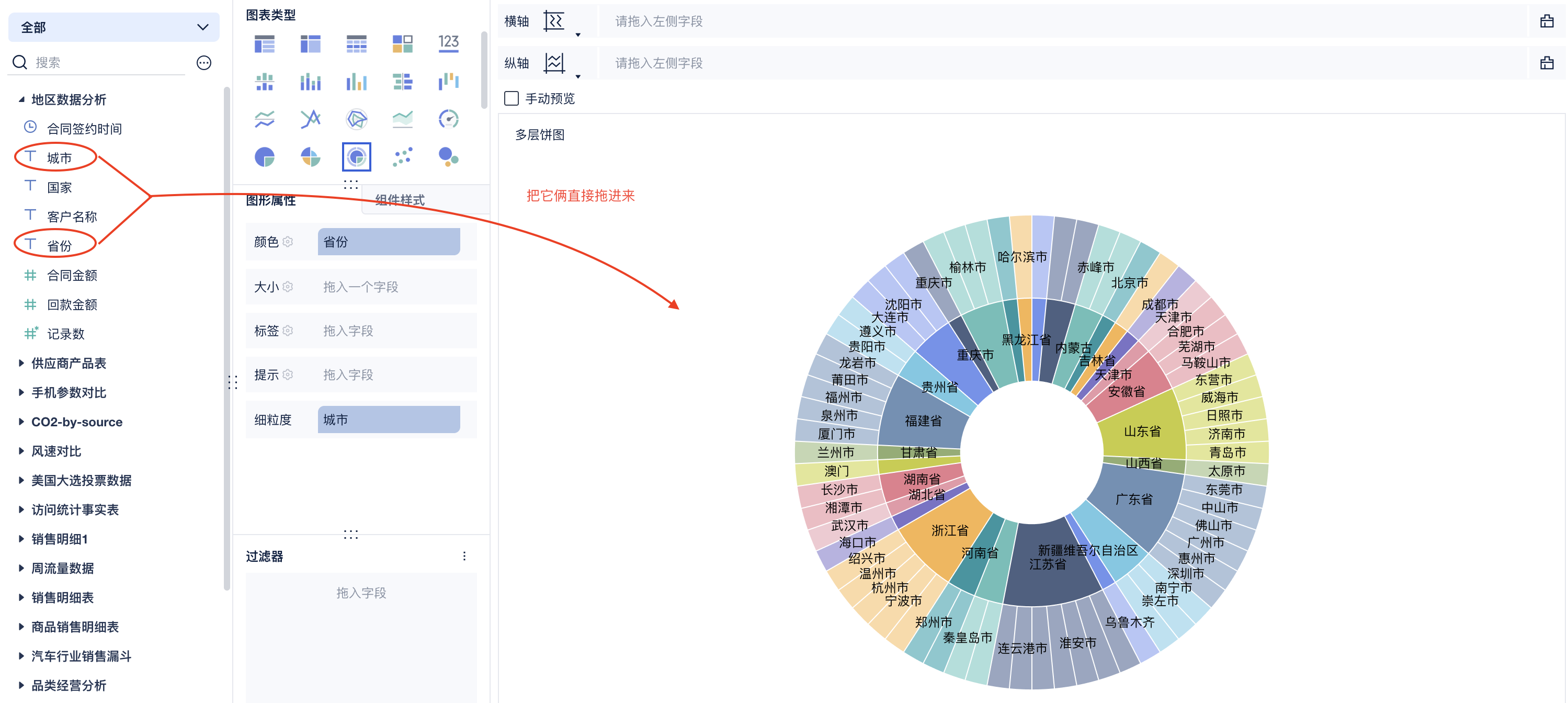Select the rose pie chart icon
Screen dimensions: 1568x703
pyautogui.click(x=311, y=157)
